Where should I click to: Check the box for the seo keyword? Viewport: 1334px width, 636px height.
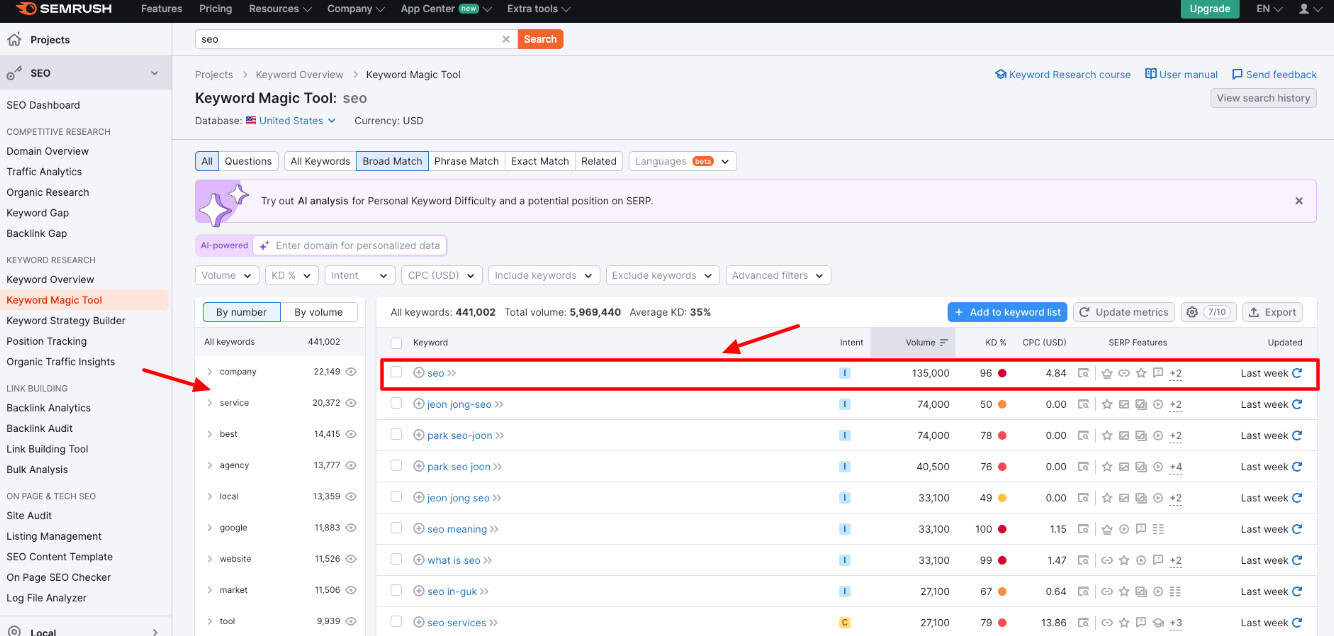[x=396, y=373]
